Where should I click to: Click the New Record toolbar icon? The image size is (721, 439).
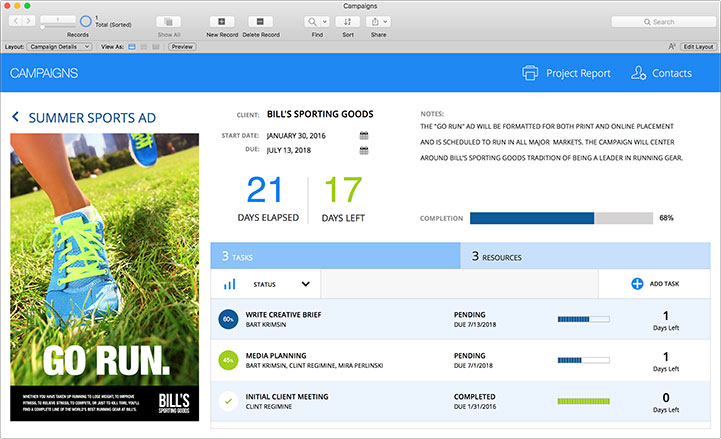coord(222,22)
